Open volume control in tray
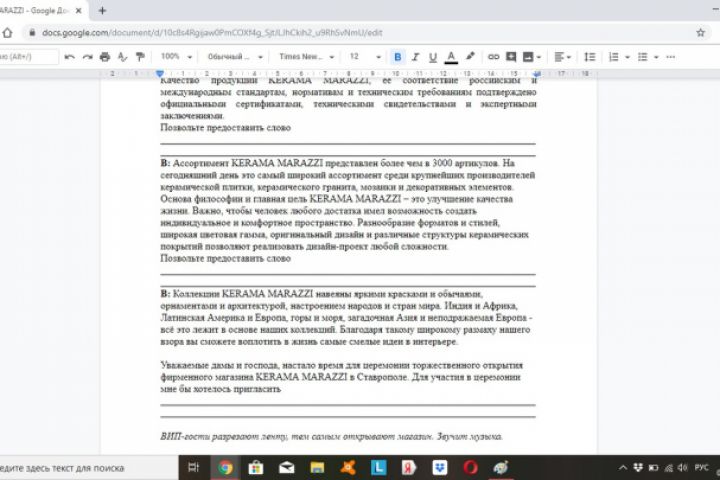The height and width of the screenshot is (480, 720). coord(683,468)
